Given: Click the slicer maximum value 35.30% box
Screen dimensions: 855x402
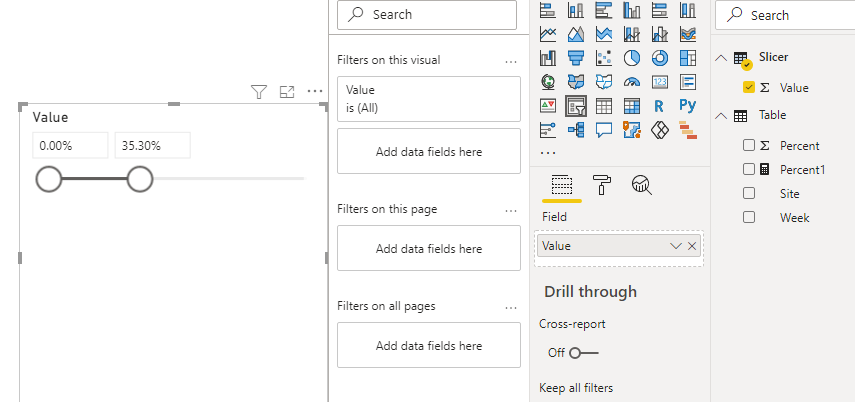Looking at the screenshot, I should [x=153, y=146].
